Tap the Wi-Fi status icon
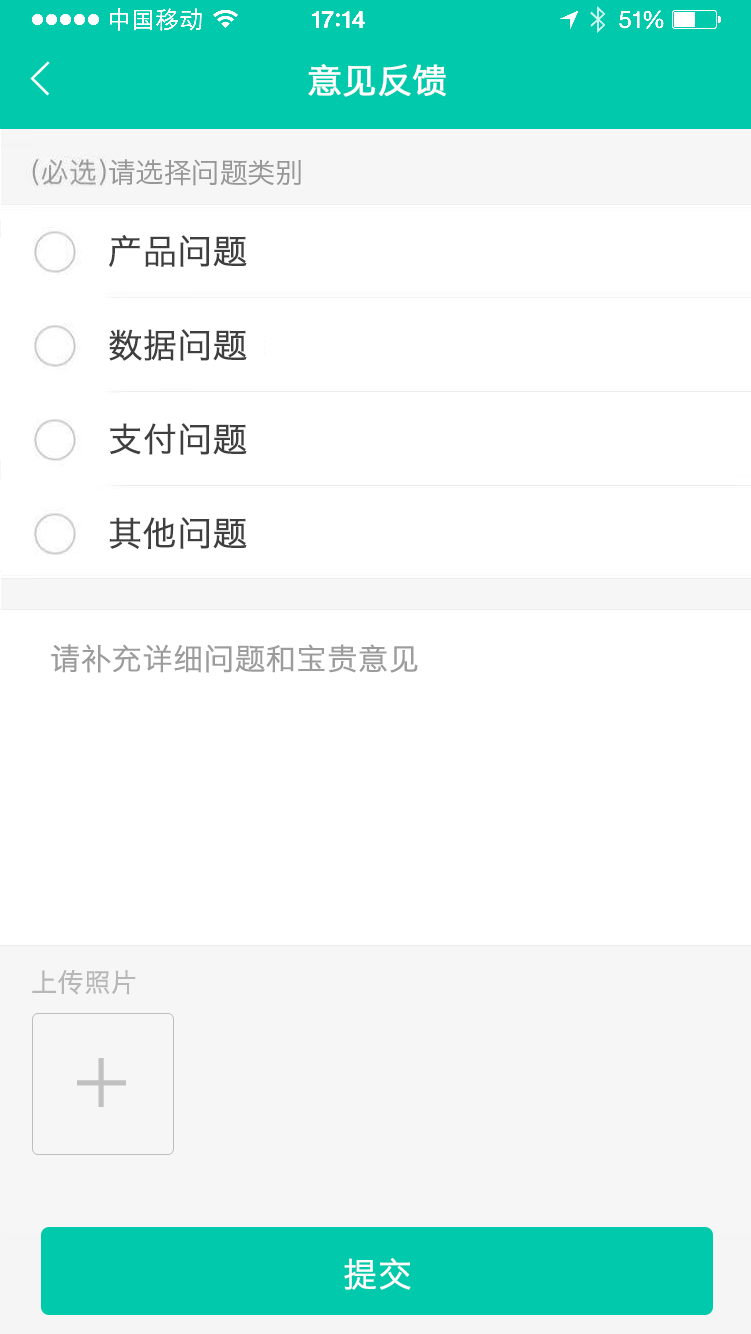 pos(227,19)
